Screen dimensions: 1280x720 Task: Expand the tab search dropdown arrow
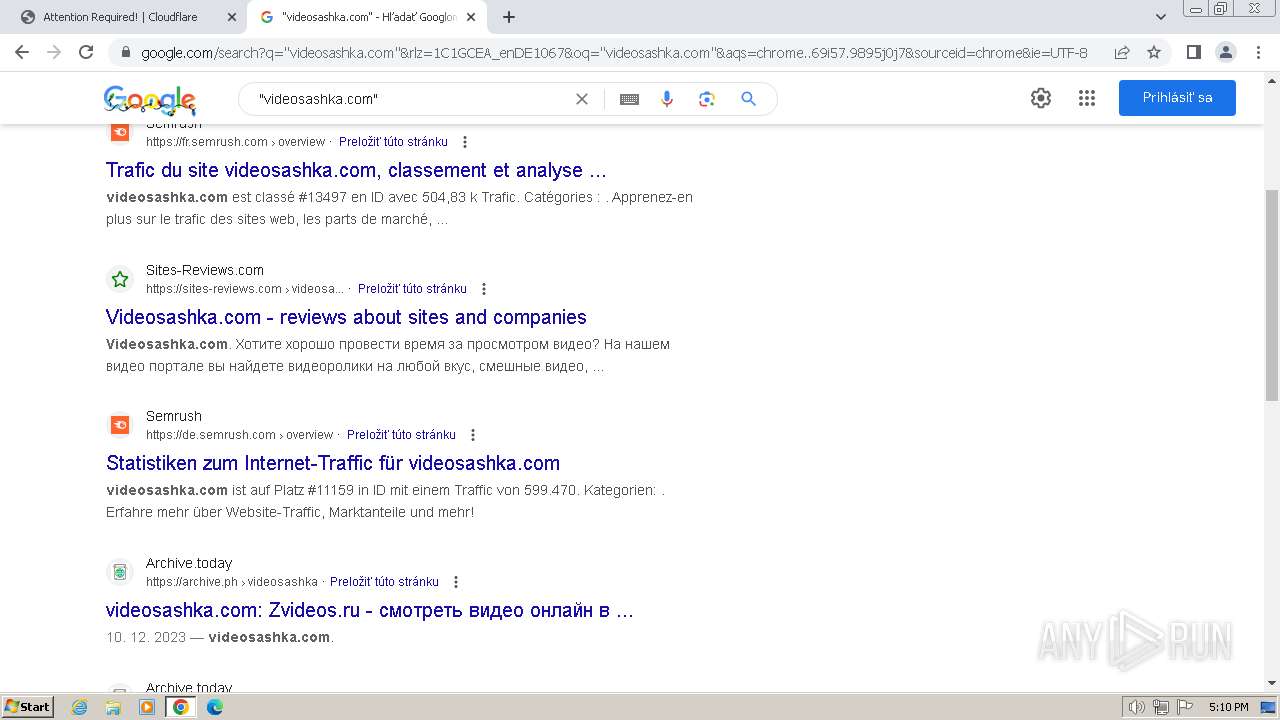pos(1161,17)
